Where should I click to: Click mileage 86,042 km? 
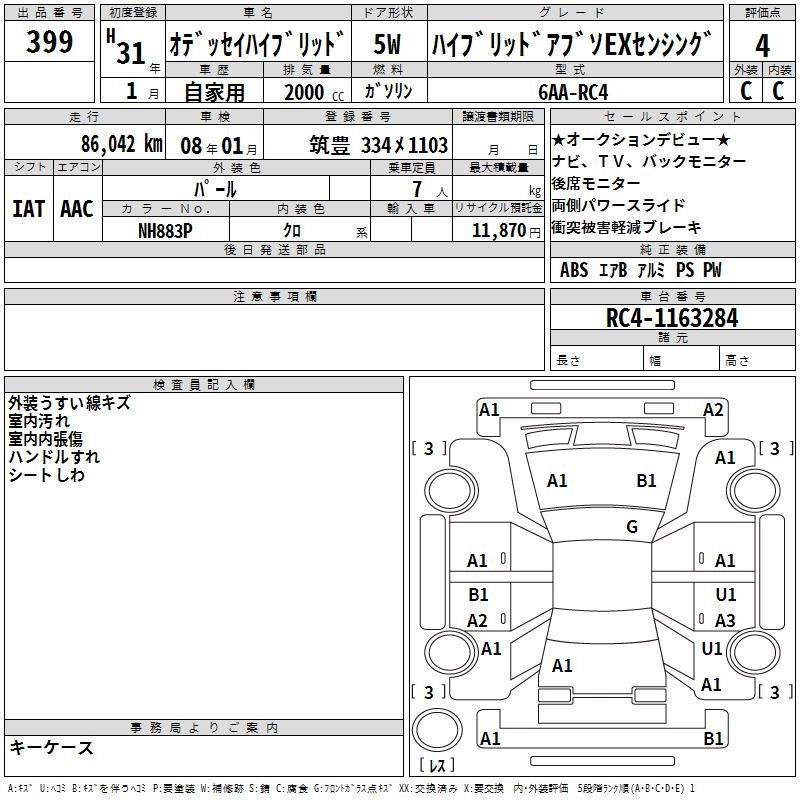tap(121, 144)
